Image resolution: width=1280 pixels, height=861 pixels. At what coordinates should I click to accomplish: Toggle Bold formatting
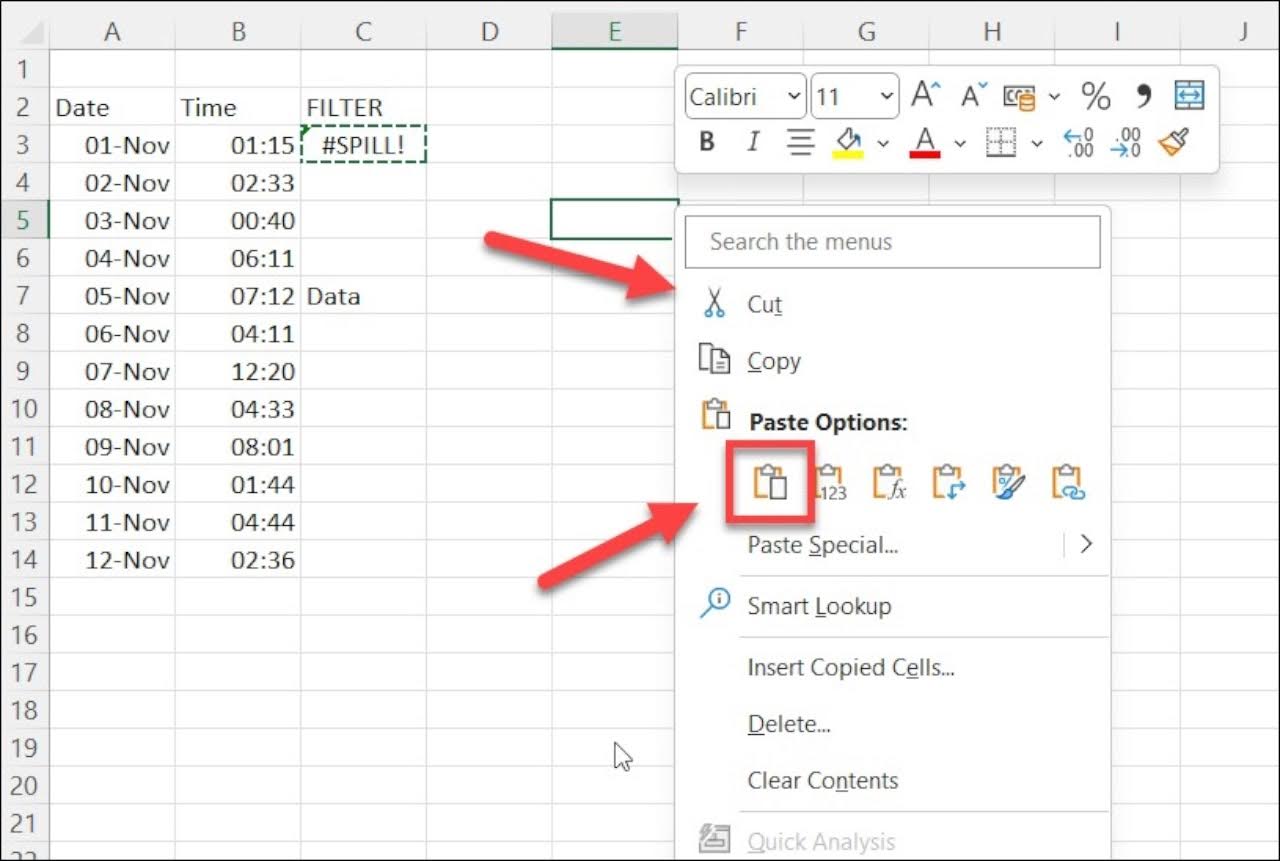pos(707,143)
